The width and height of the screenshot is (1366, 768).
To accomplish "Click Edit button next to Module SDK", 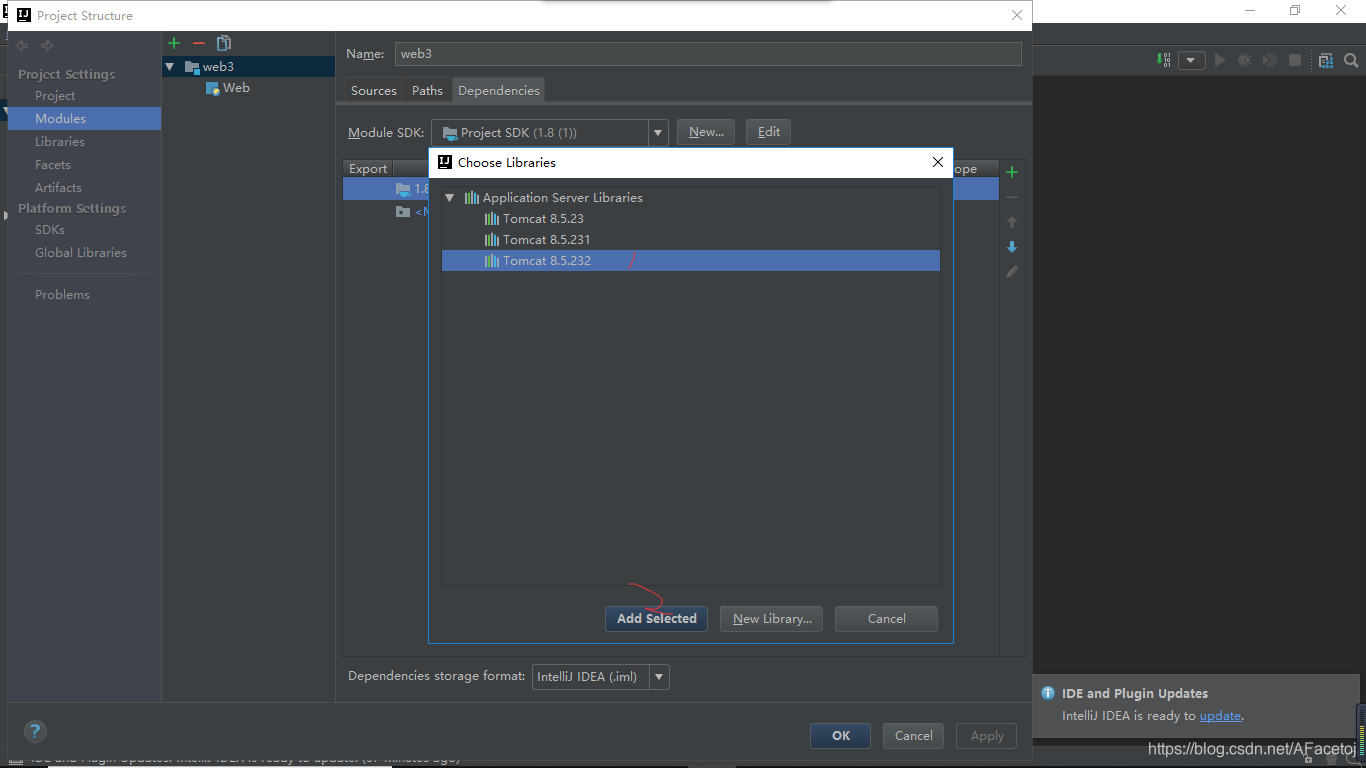I will point(769,132).
